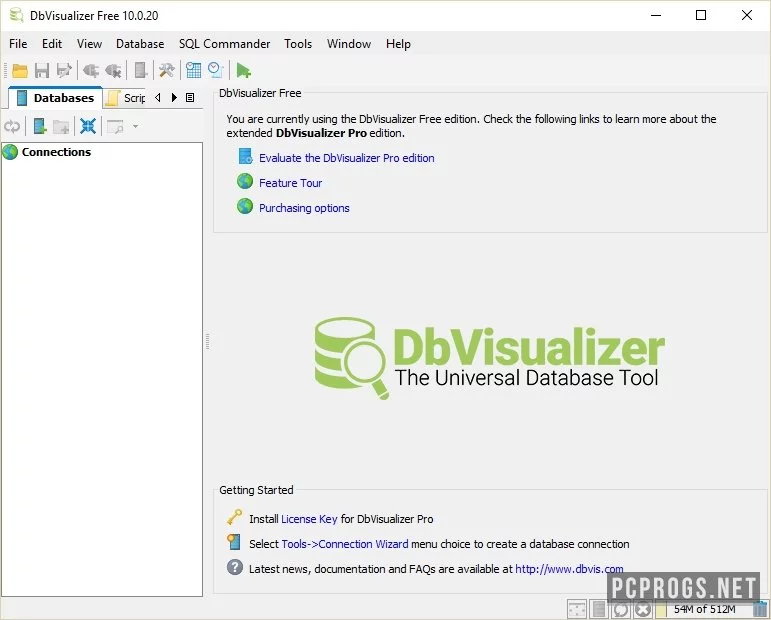Click Evaluate the DbVisualizer Pro edition link
The image size is (771, 620).
347,158
